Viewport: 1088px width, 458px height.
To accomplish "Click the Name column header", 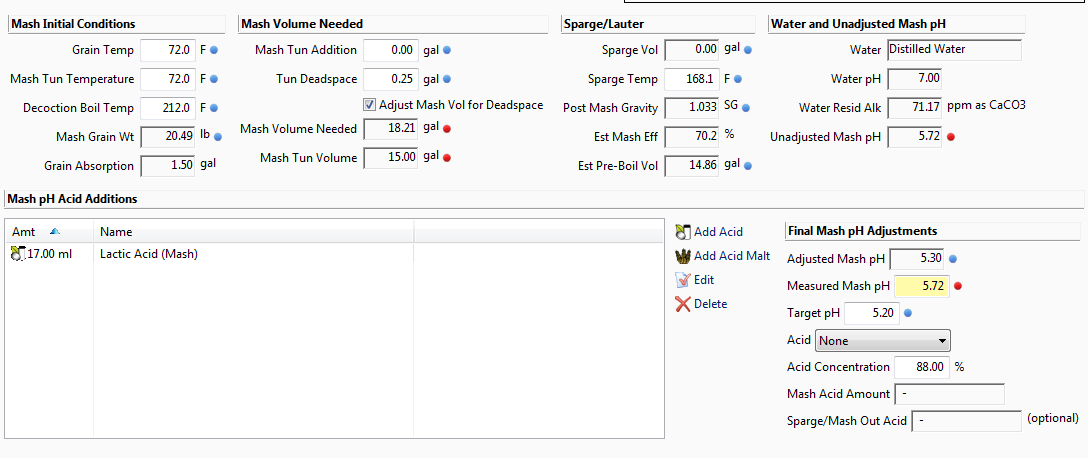I will (x=254, y=232).
